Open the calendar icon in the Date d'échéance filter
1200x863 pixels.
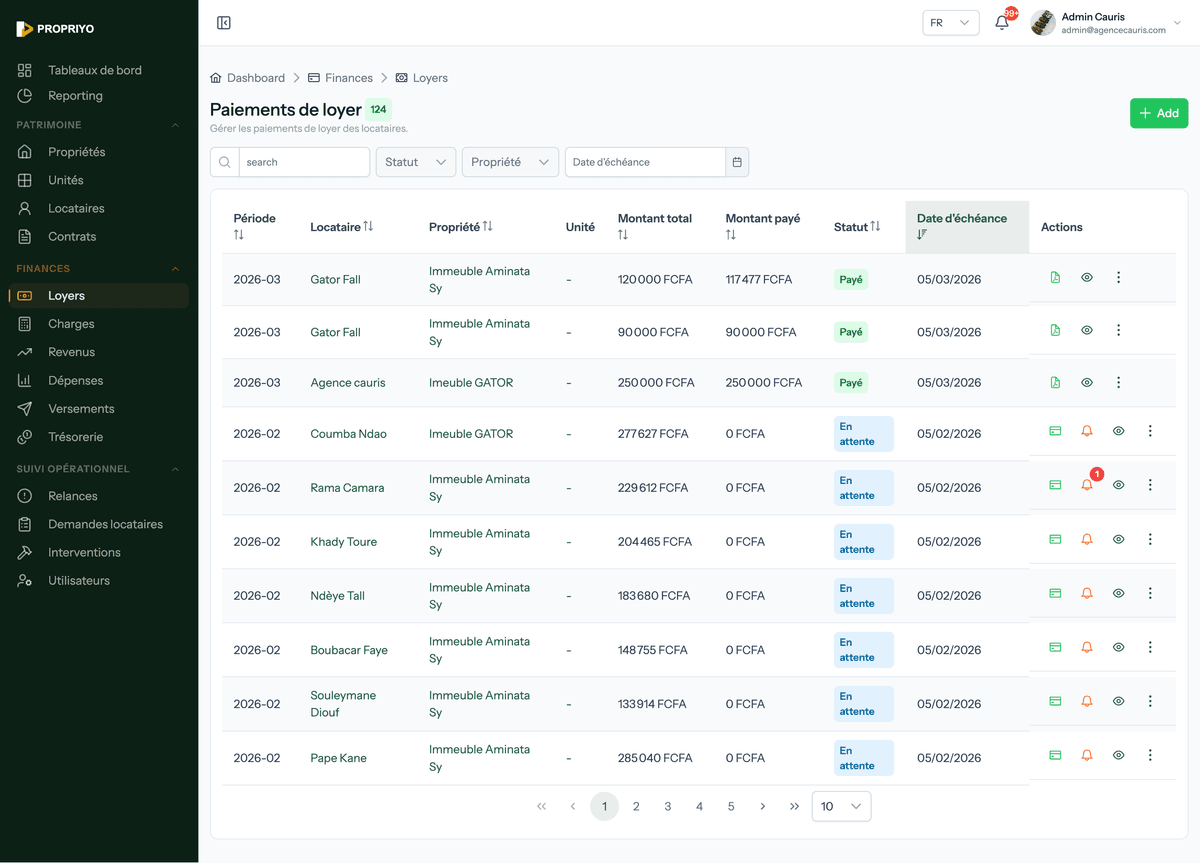[x=737, y=162]
